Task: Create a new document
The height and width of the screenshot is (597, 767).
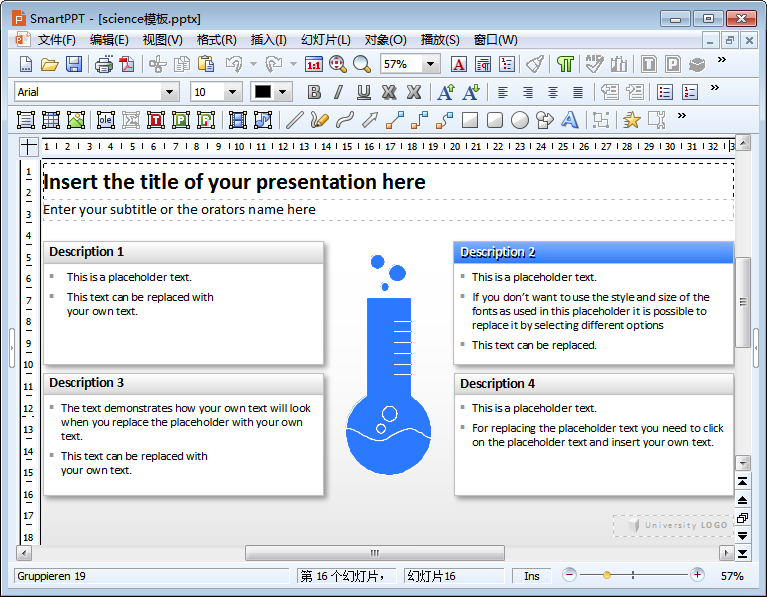Action: point(25,64)
